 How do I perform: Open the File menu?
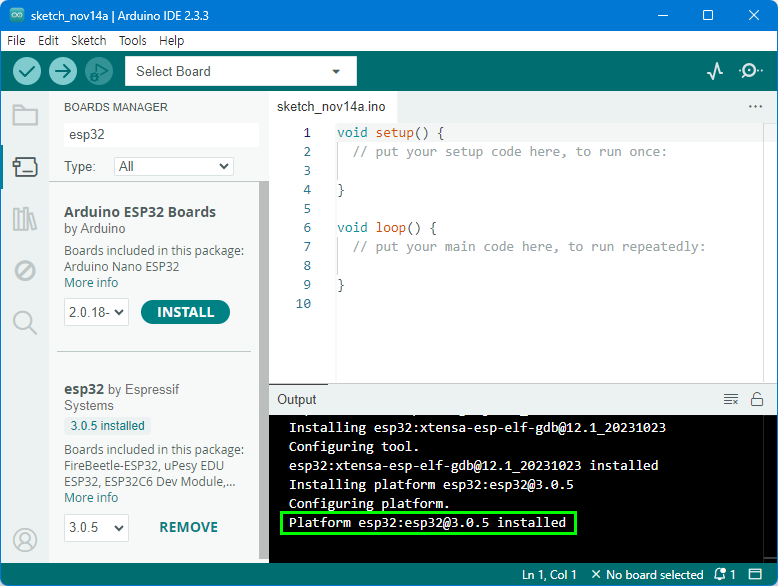pos(16,41)
